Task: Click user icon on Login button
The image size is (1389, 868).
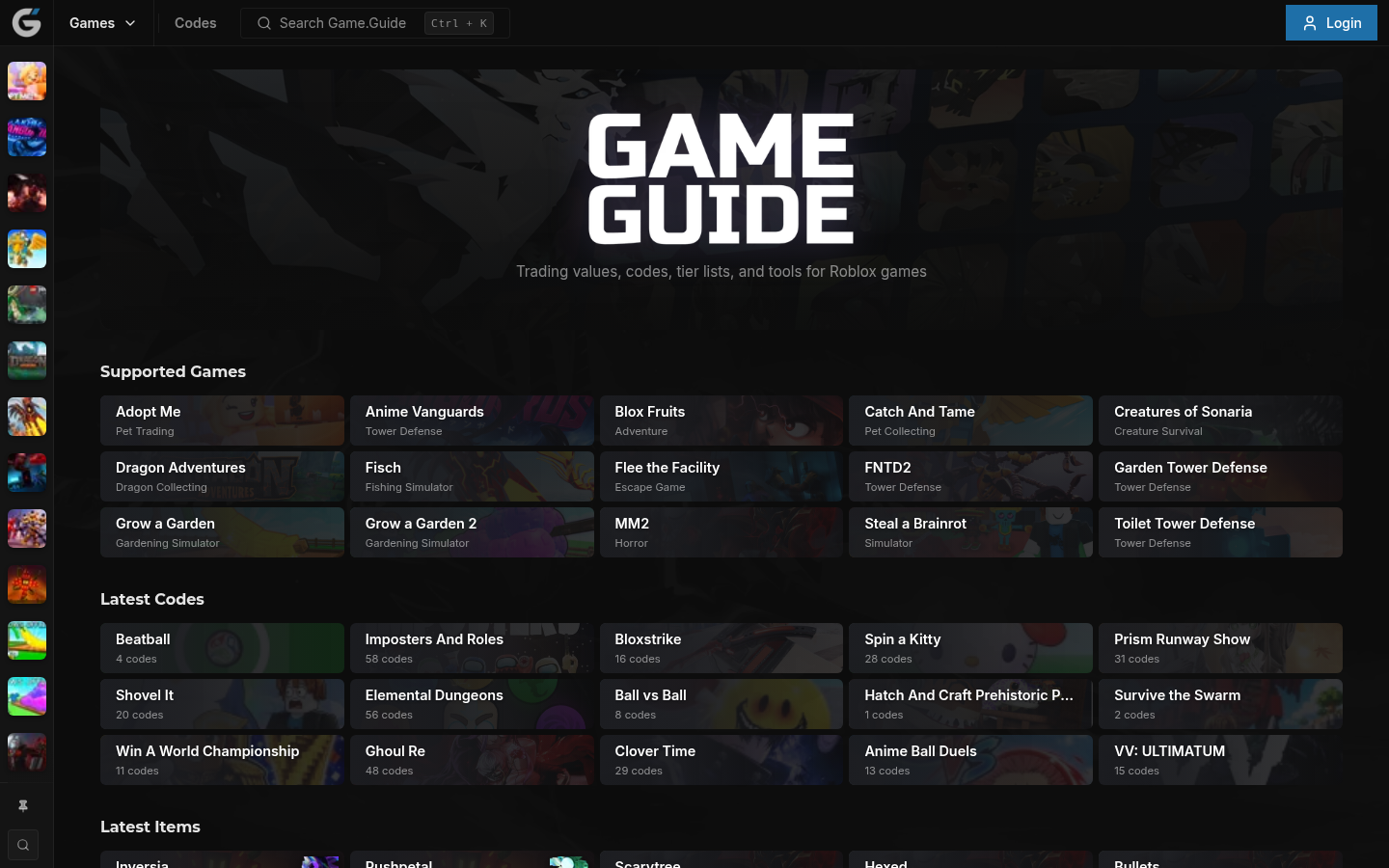Action: 1309,23
